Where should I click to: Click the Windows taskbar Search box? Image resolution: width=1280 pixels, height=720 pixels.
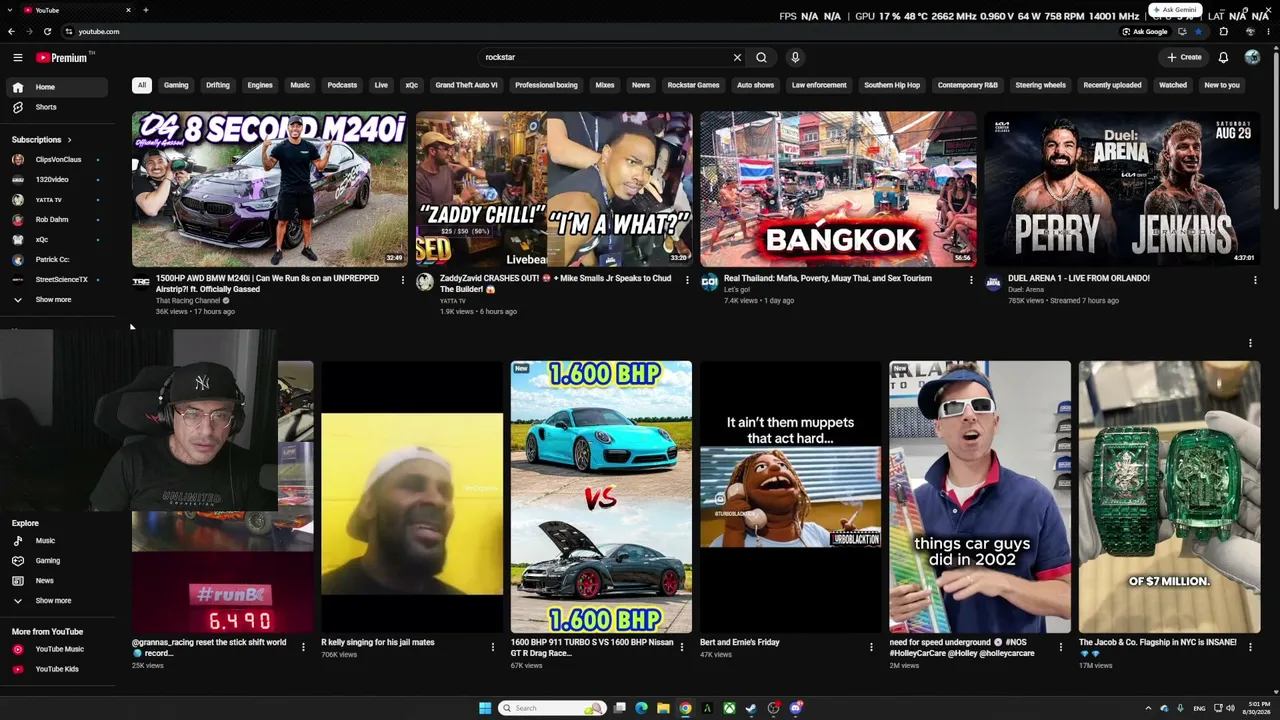click(552, 708)
